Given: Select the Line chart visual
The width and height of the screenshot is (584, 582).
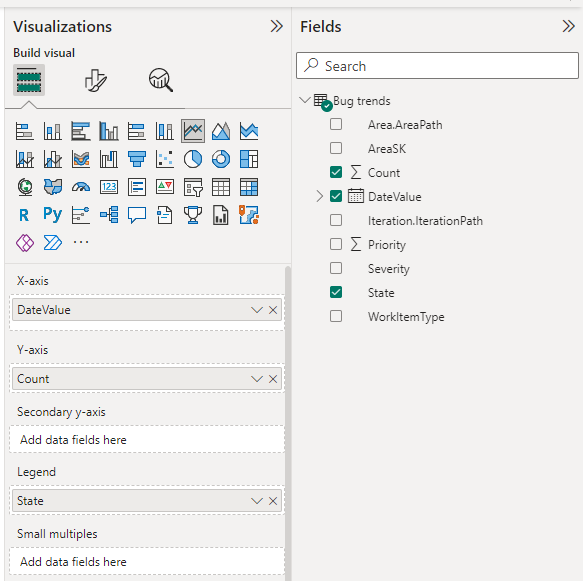Looking at the screenshot, I should point(193,131).
